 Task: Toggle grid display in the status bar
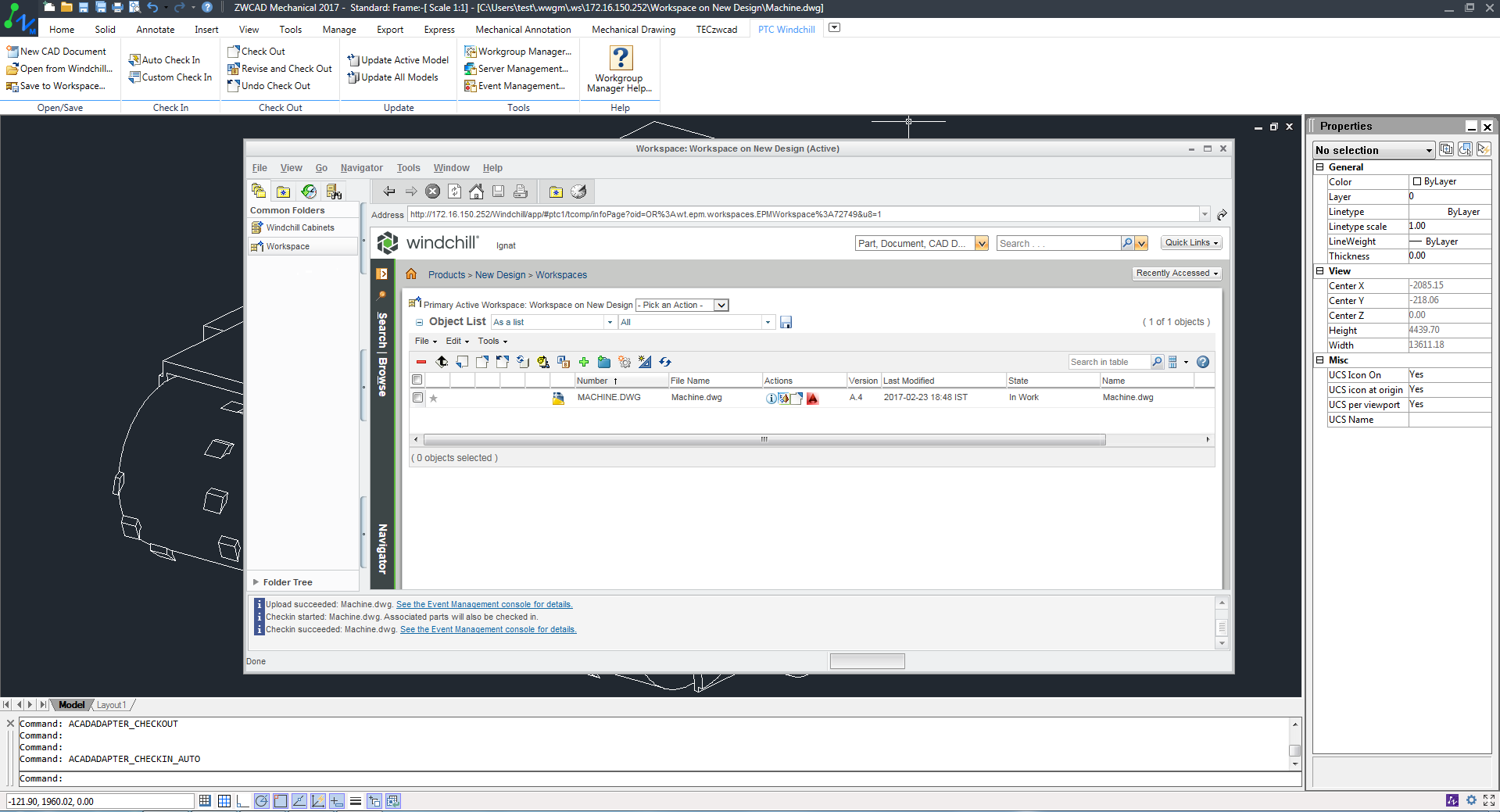point(224,800)
